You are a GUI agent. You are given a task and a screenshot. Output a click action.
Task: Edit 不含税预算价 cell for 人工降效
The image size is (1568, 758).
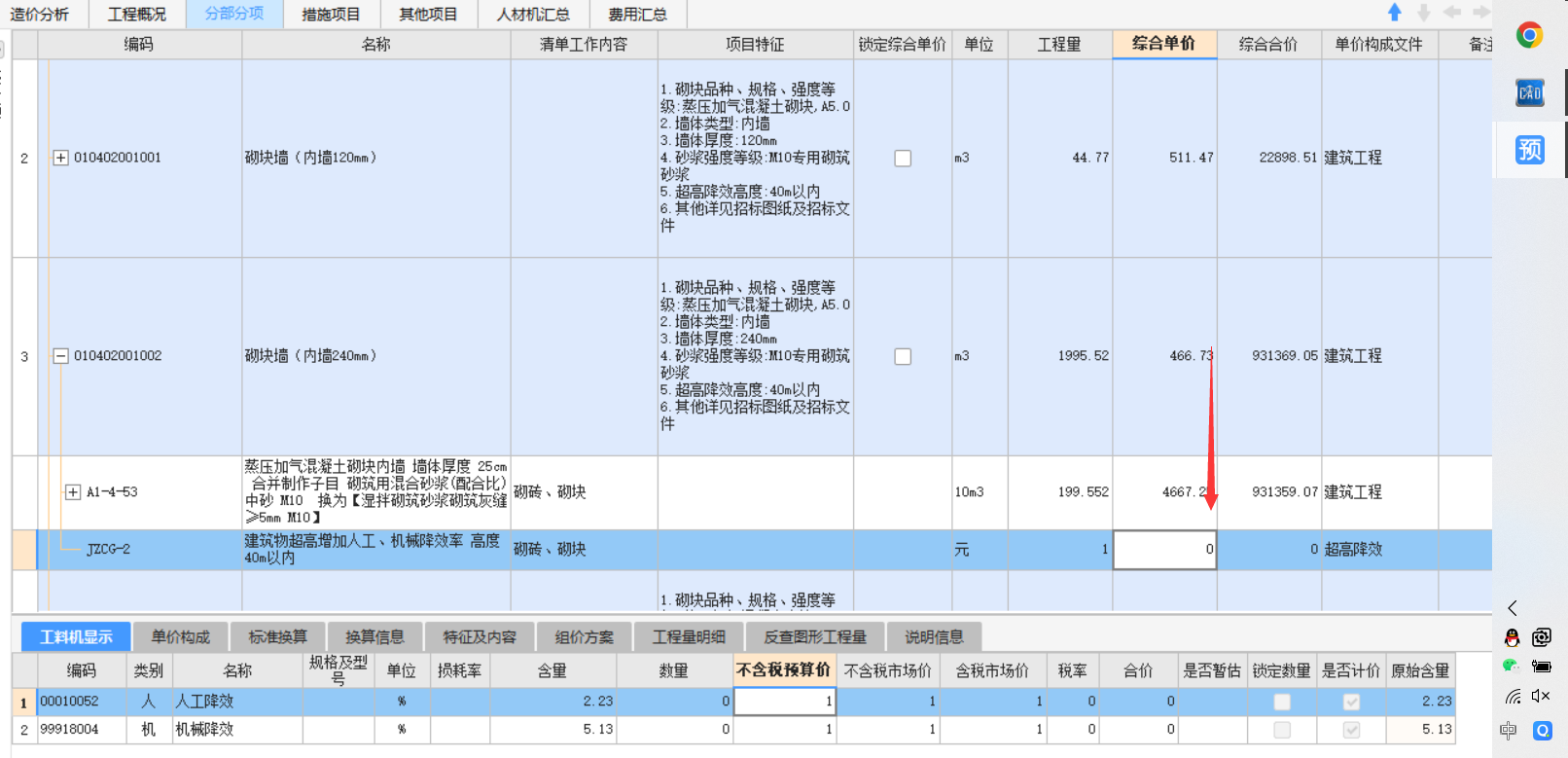(785, 702)
